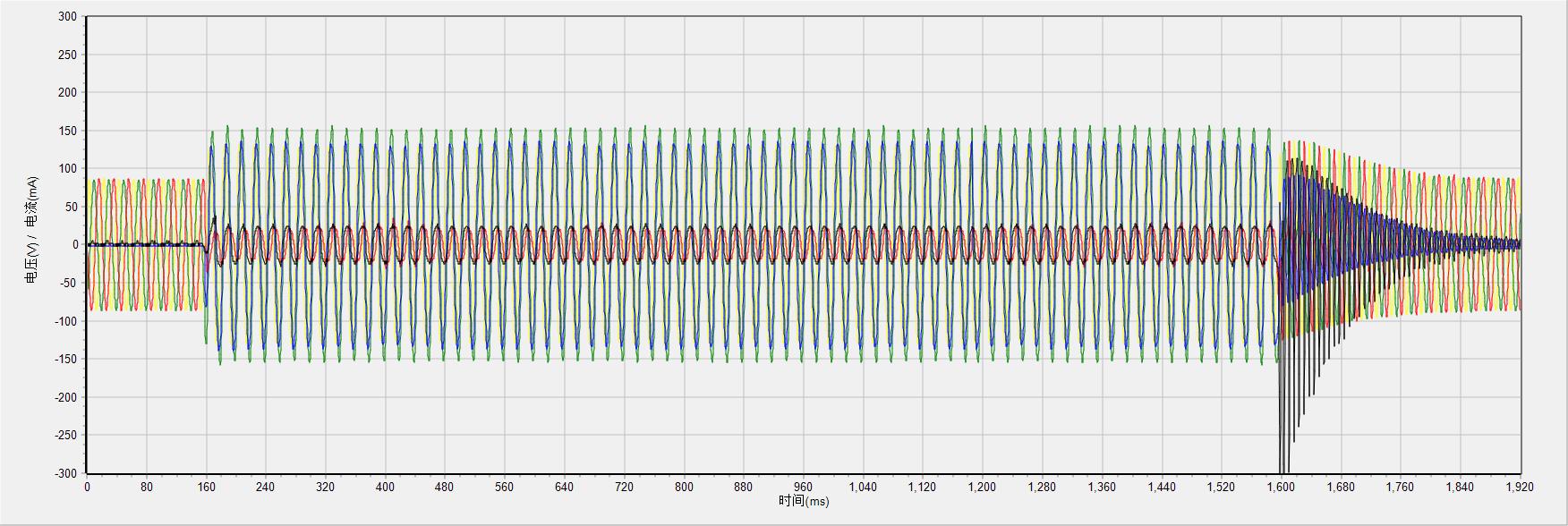The height and width of the screenshot is (526, 1568).
Task: Click the y-axis zero tick label
Action: coord(73,244)
